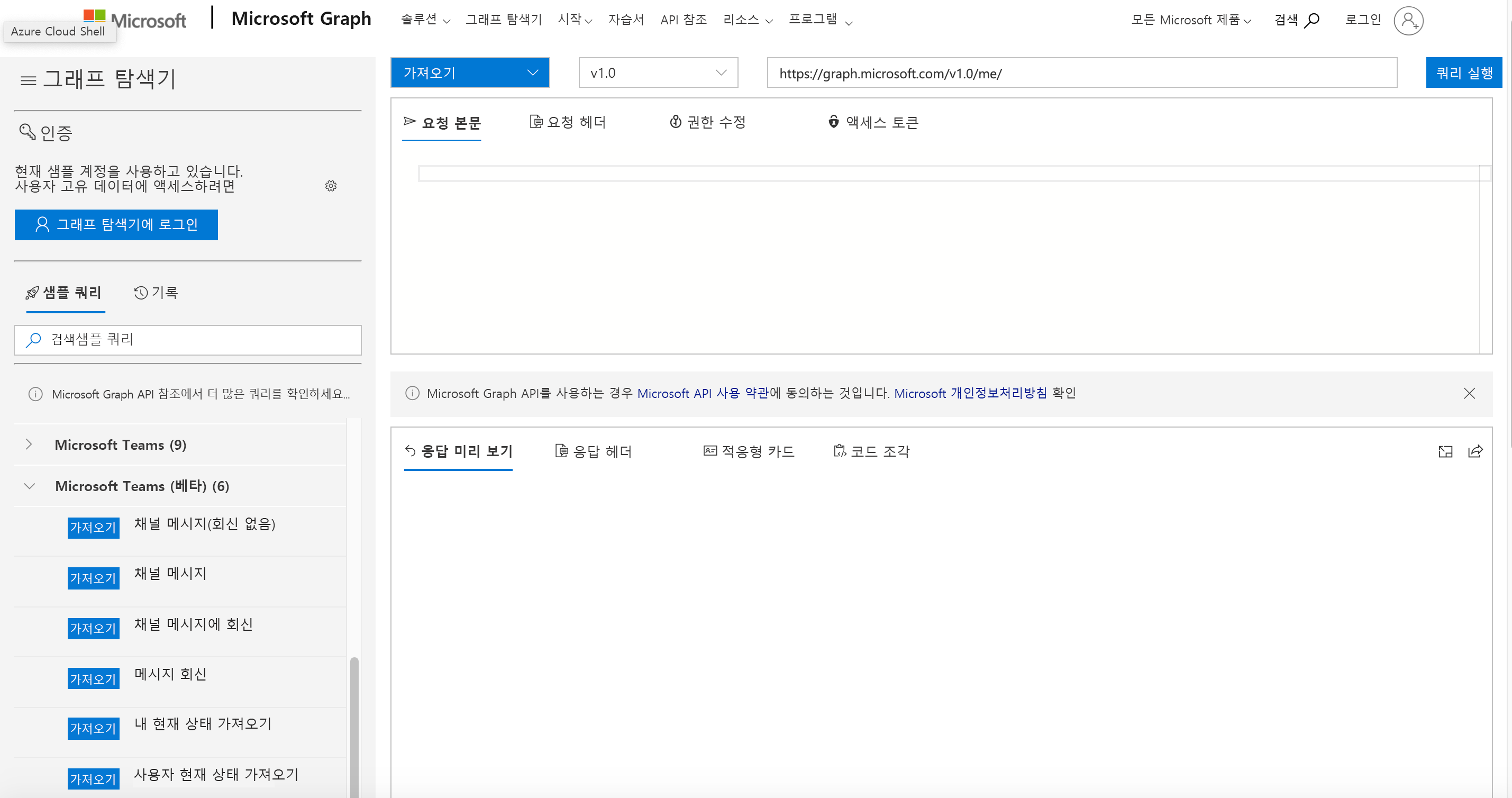
Task: Select 채널 메시지 sample query
Action: coord(170,573)
